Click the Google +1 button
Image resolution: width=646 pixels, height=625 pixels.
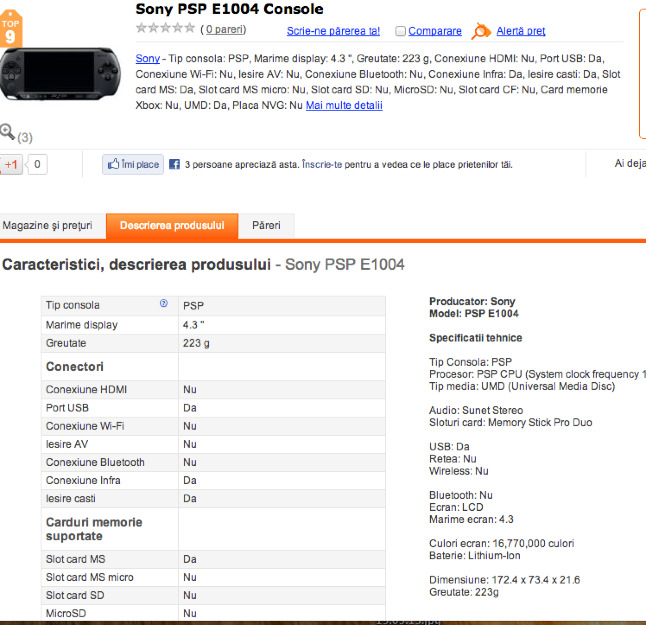click(11, 165)
